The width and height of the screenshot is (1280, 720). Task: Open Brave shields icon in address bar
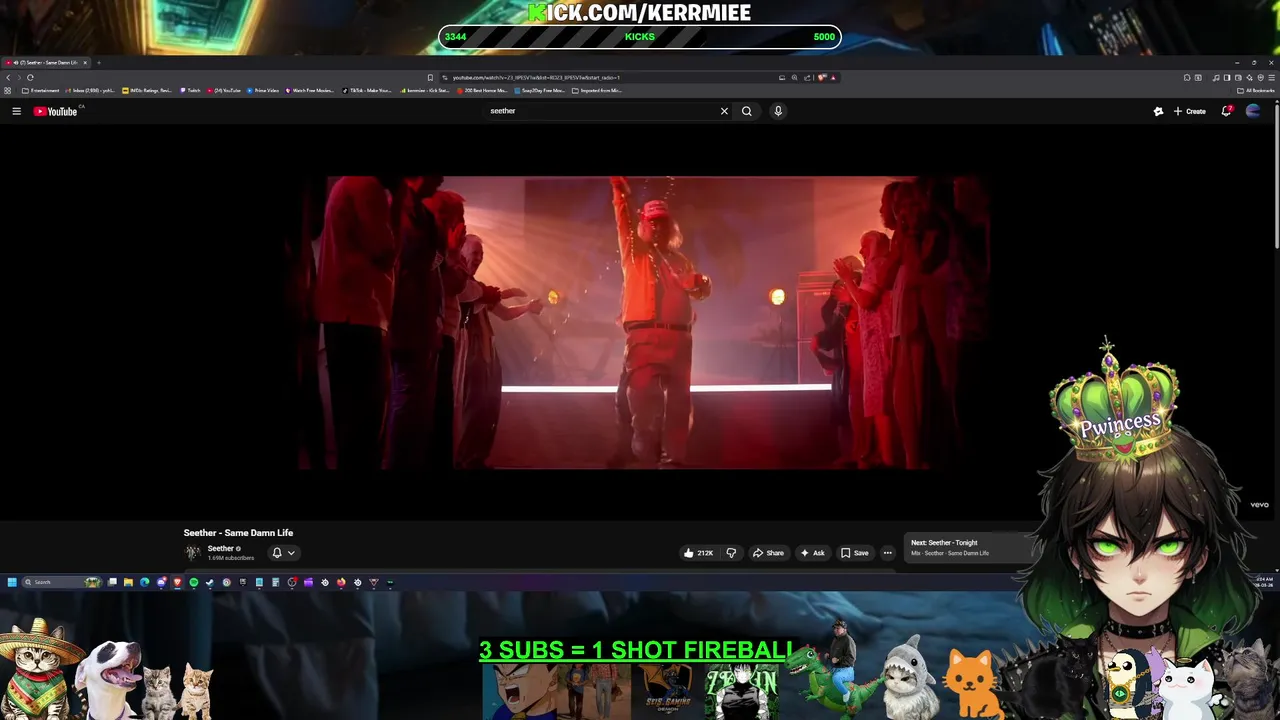pyautogui.click(x=821, y=77)
